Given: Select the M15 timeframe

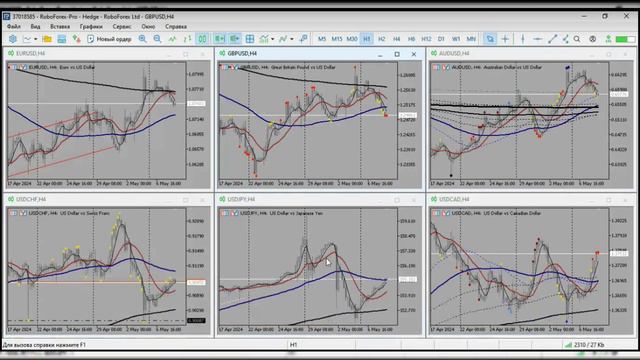Looking at the screenshot, I should [x=337, y=39].
